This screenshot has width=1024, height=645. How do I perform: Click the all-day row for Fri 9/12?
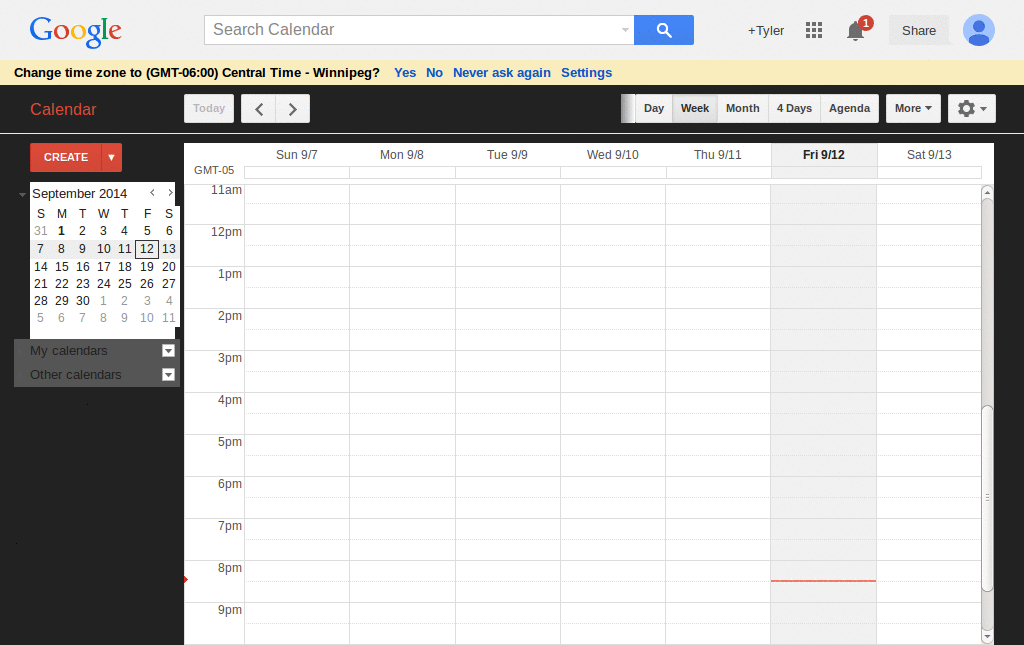click(x=824, y=172)
